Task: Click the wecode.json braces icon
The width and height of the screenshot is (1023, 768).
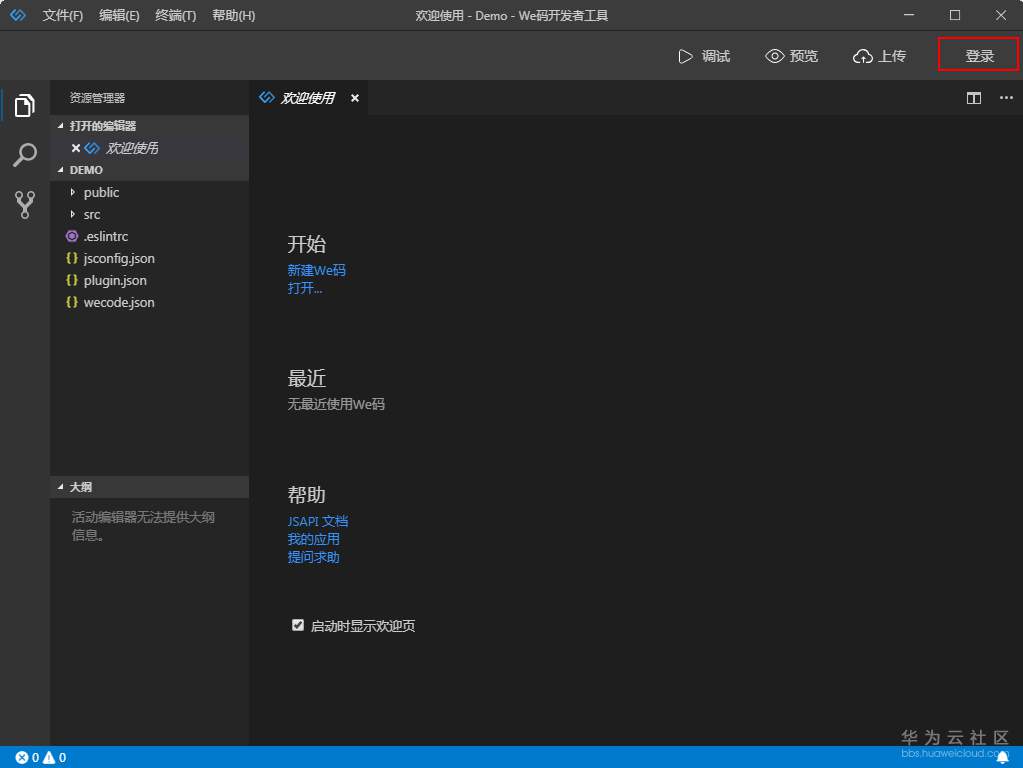Action: 72,302
